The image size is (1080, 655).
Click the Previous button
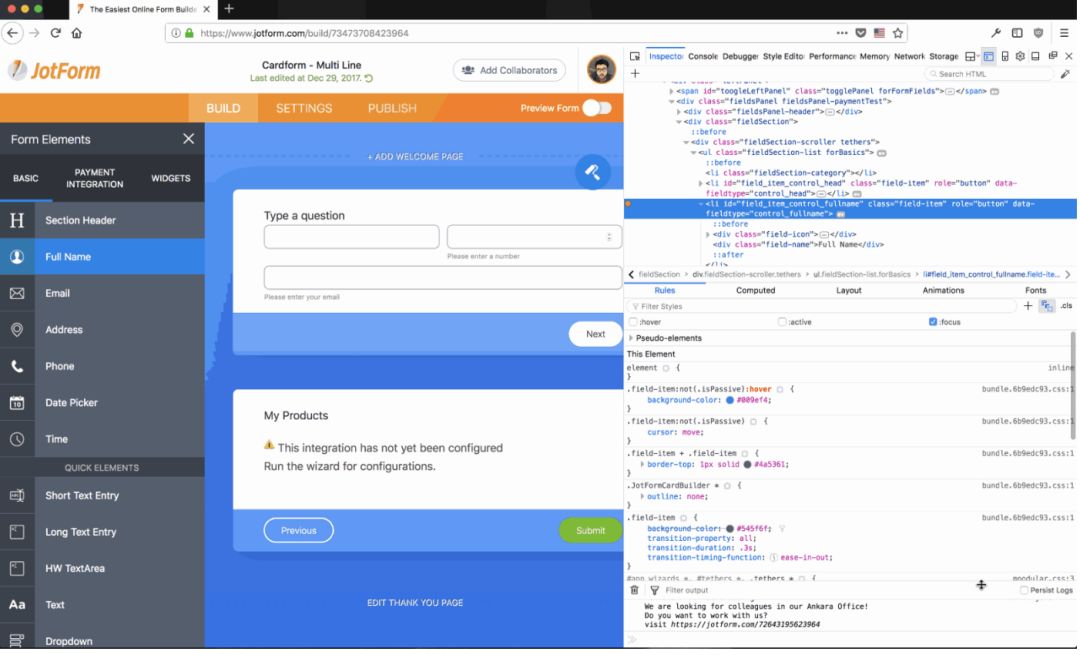click(298, 530)
